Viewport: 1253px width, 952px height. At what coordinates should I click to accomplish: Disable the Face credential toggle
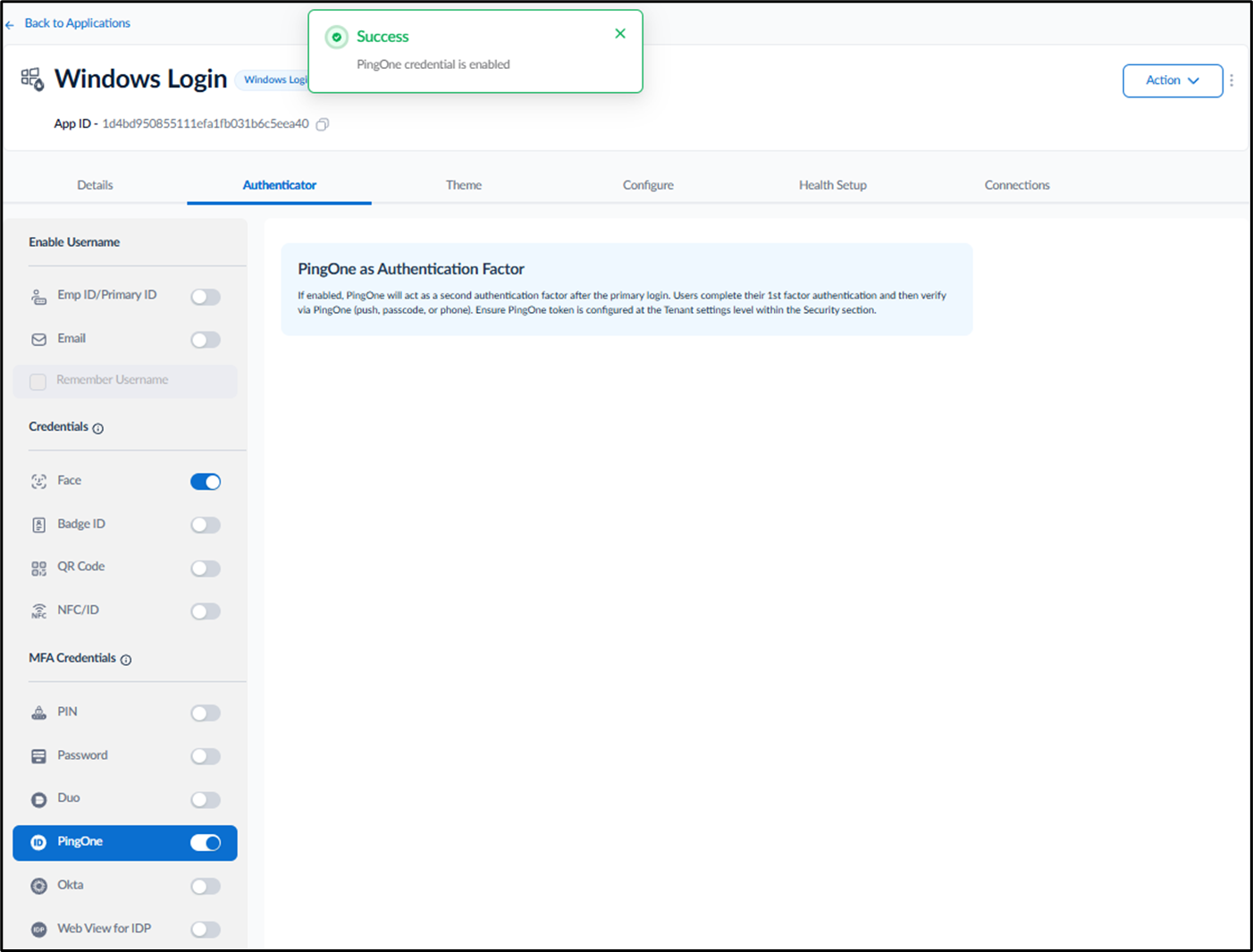[206, 482]
